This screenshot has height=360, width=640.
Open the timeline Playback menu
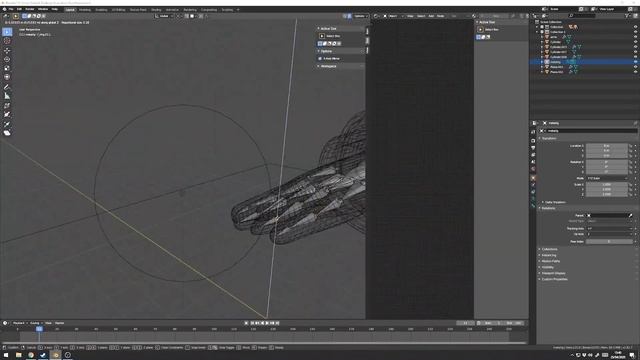point(19,323)
